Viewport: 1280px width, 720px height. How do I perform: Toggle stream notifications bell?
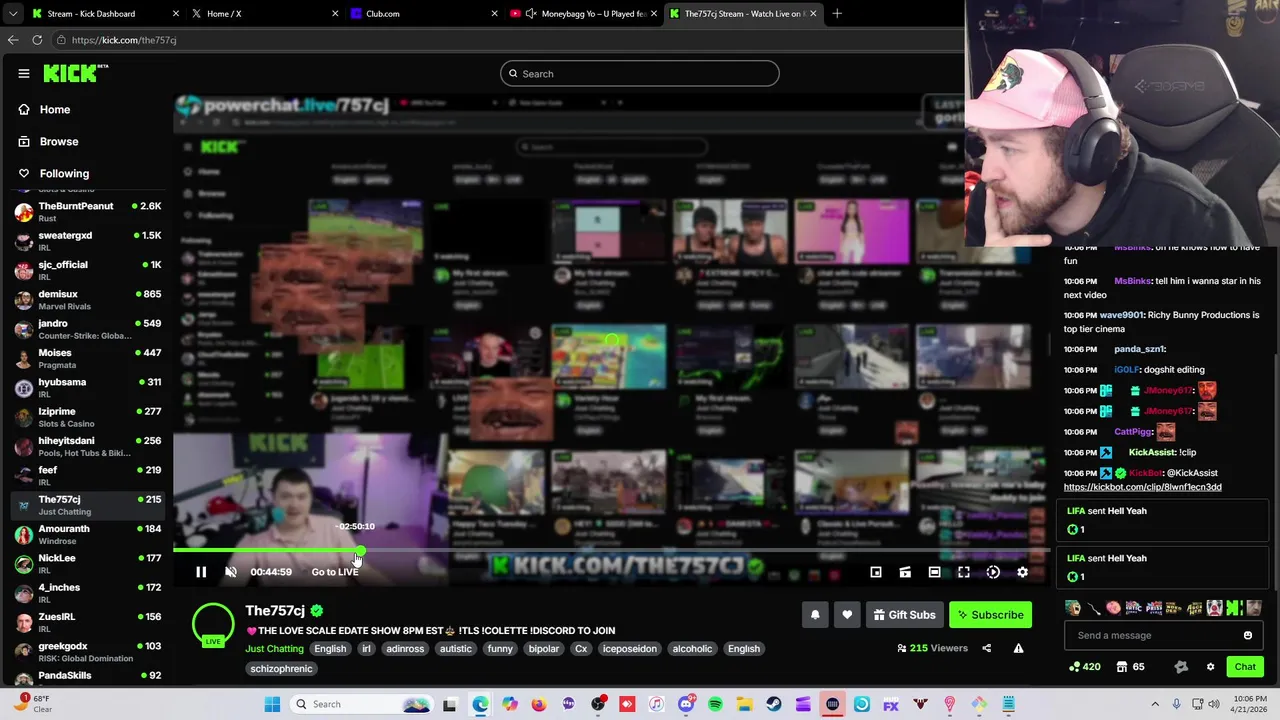[815, 615]
